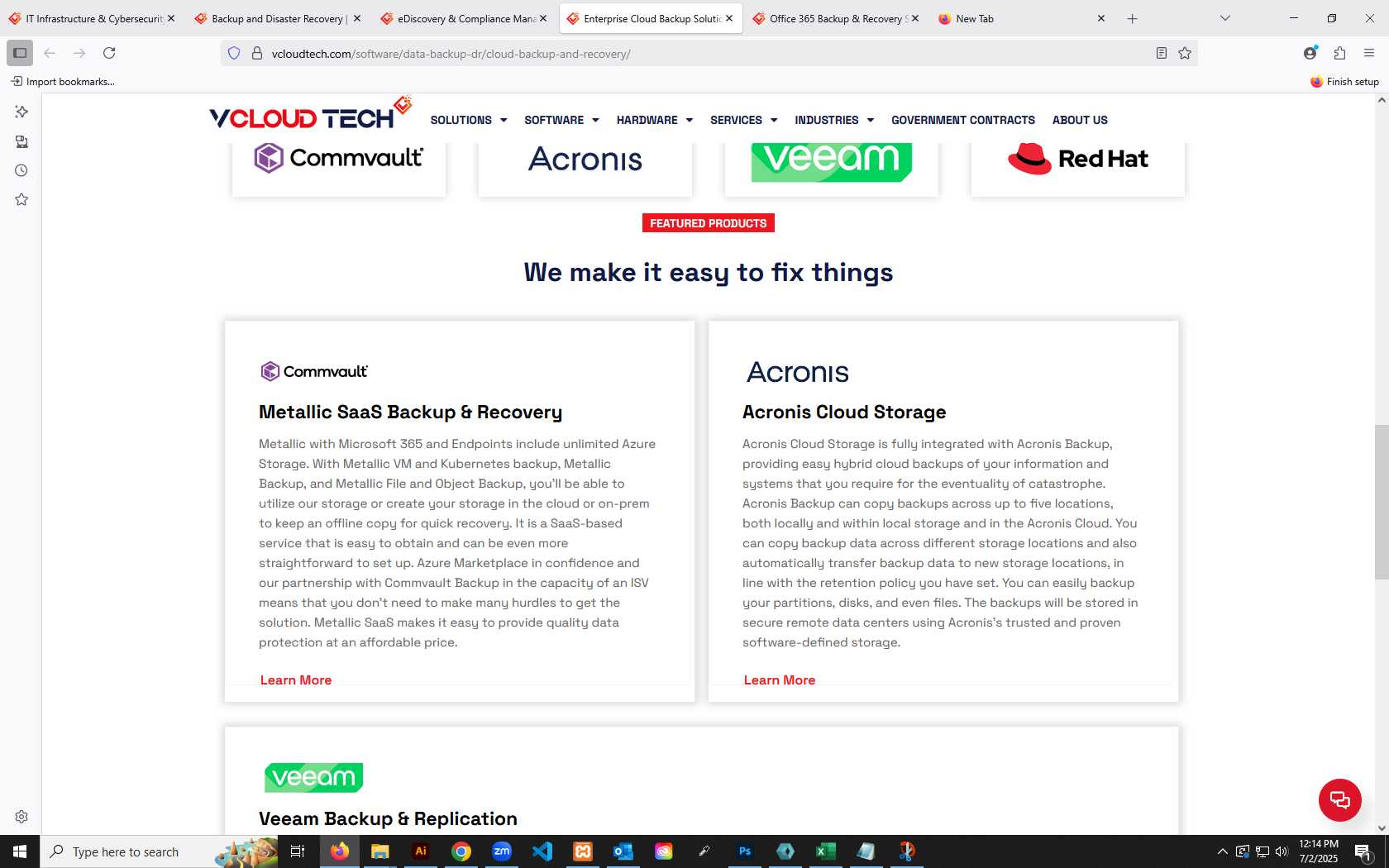Expand the SOFTWARE menu
This screenshot has width=1389, height=868.
coord(561,120)
